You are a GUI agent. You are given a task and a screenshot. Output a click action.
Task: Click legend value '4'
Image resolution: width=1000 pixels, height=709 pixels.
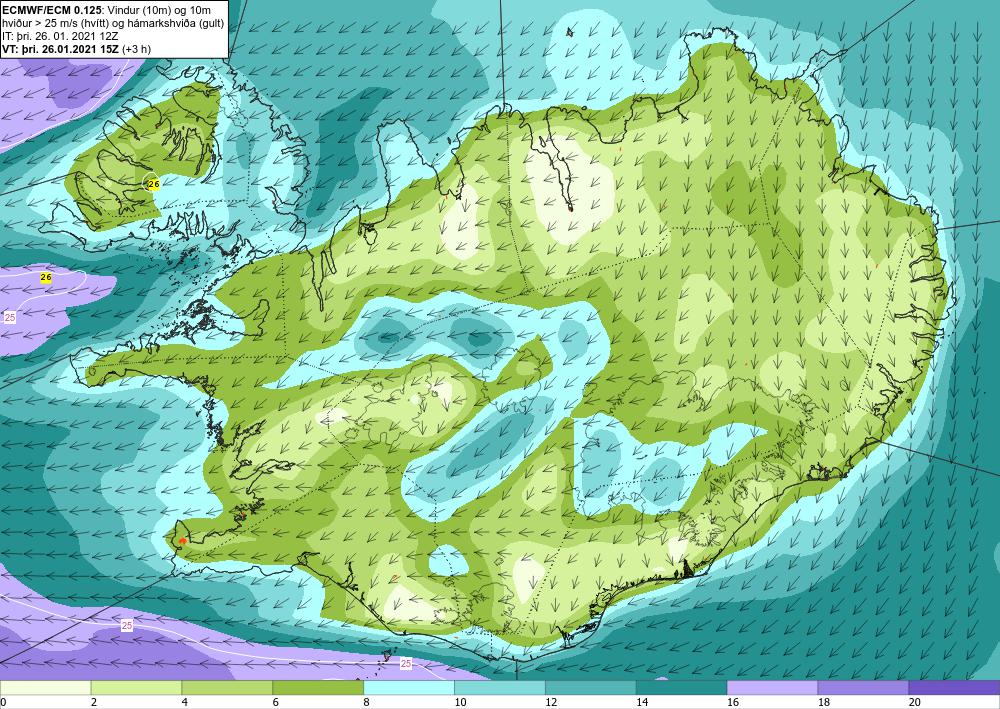tap(184, 703)
